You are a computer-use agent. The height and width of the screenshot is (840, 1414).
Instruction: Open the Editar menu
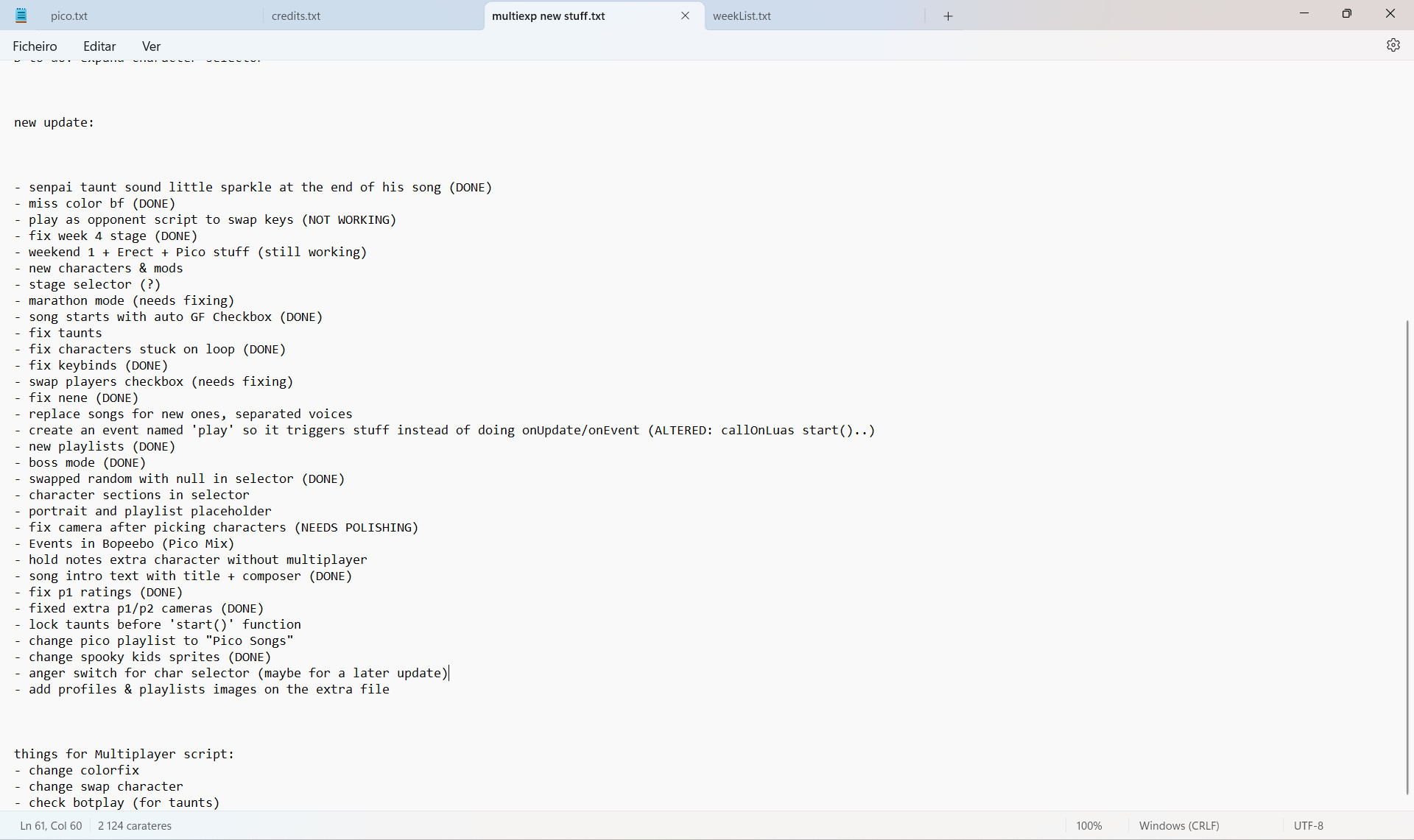point(99,46)
